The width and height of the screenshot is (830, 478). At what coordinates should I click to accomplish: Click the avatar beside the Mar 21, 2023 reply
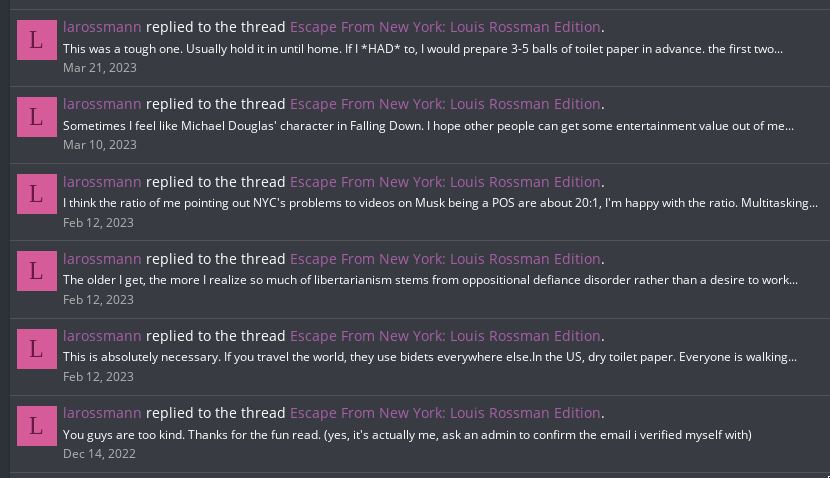pos(37,39)
